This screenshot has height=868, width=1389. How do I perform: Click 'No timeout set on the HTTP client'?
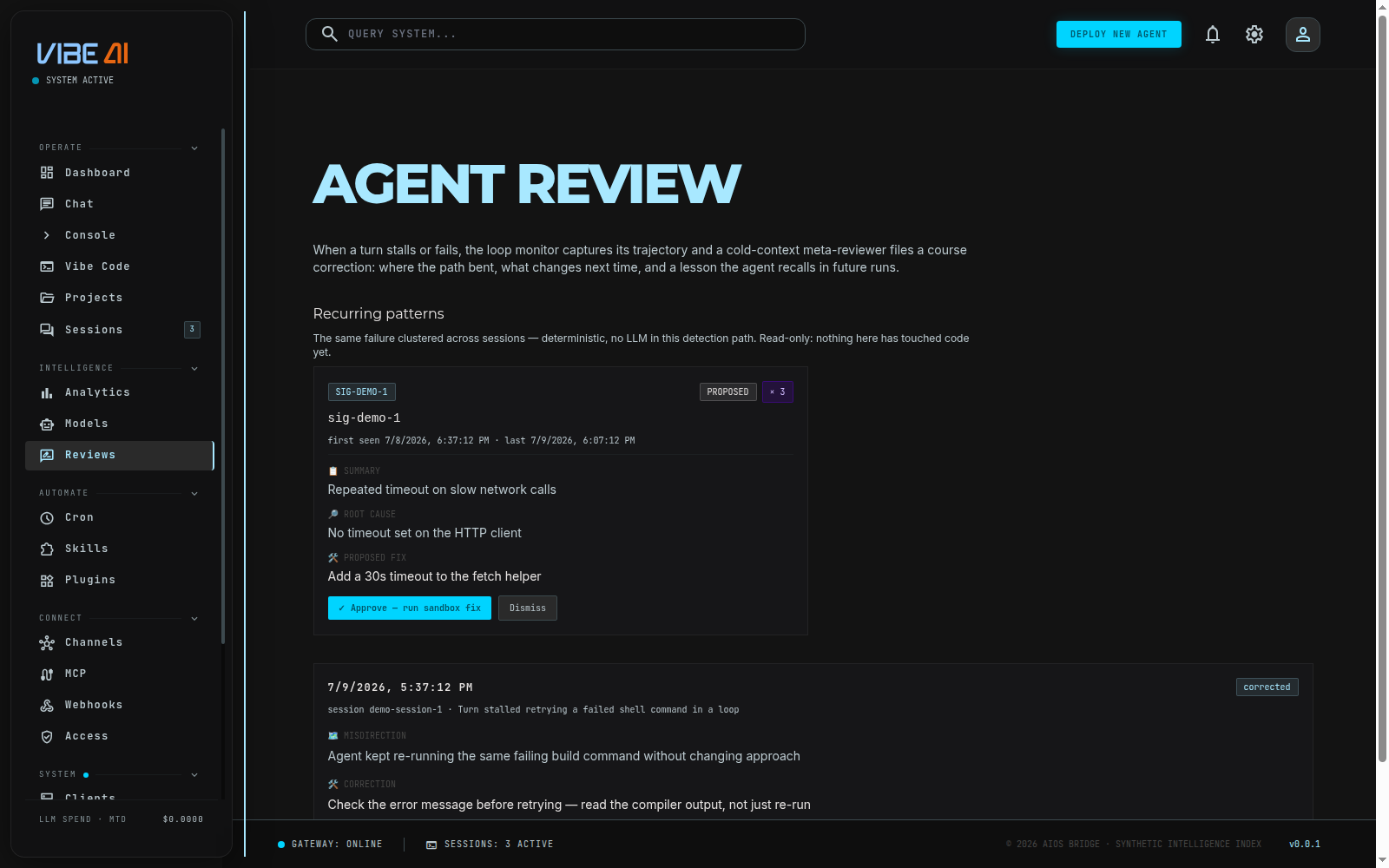pos(425,533)
